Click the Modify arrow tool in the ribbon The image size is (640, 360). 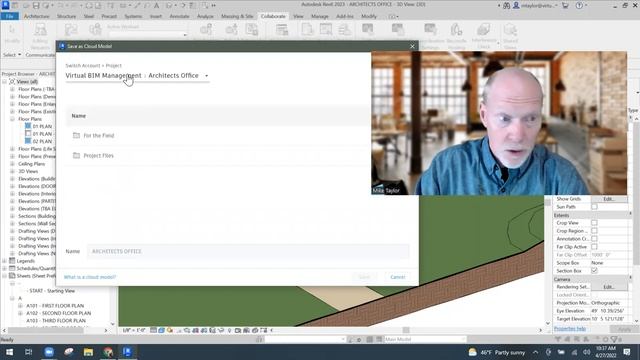[12, 34]
